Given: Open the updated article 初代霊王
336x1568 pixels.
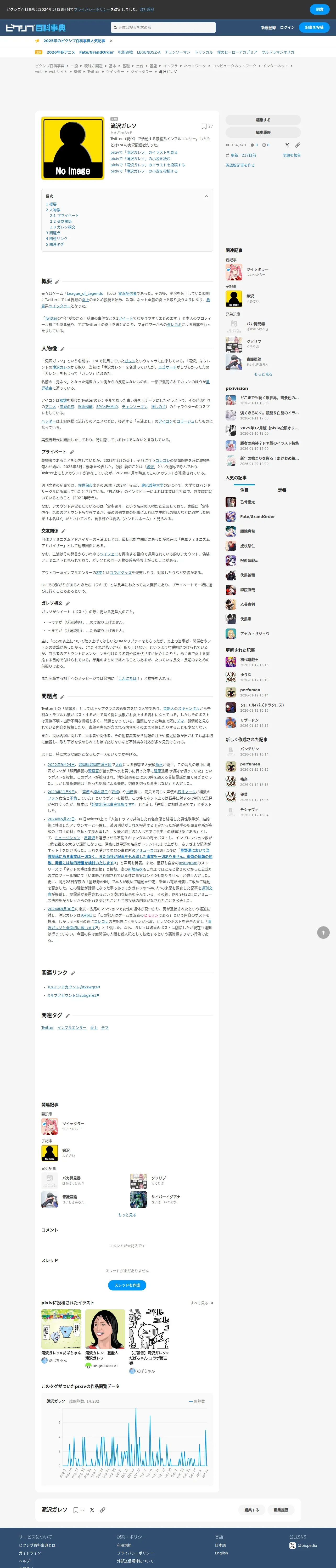Looking at the screenshot, I should coord(249,660).
